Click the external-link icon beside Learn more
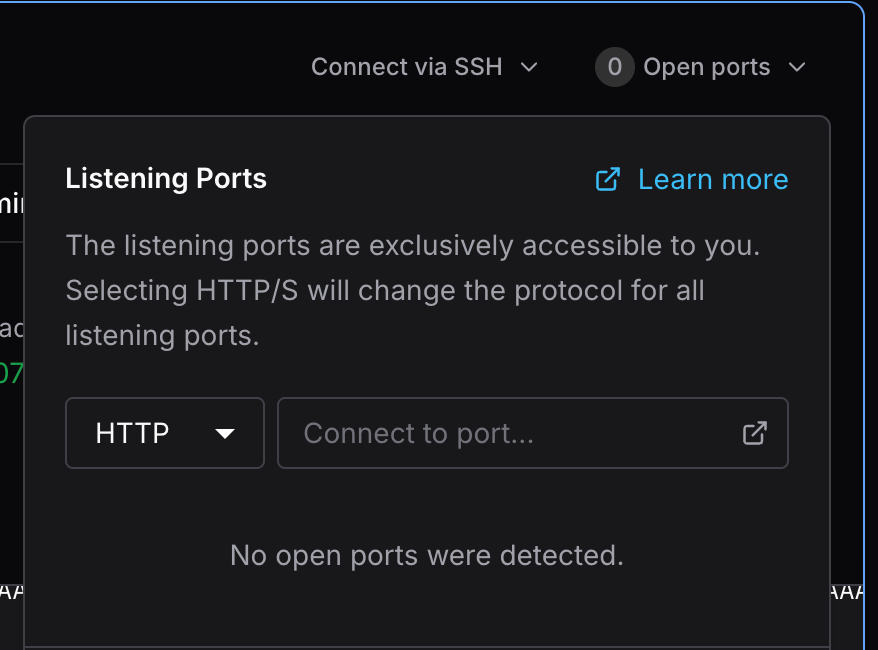The image size is (878, 650). [x=607, y=180]
